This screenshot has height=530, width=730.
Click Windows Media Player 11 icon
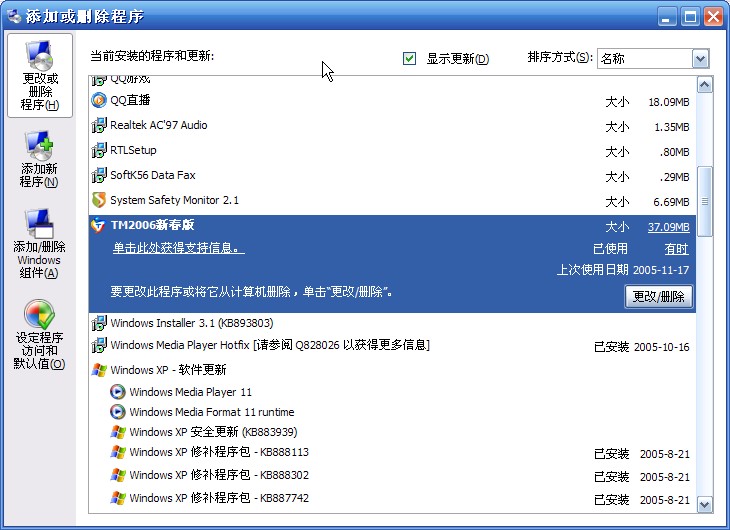pyautogui.click(x=118, y=392)
